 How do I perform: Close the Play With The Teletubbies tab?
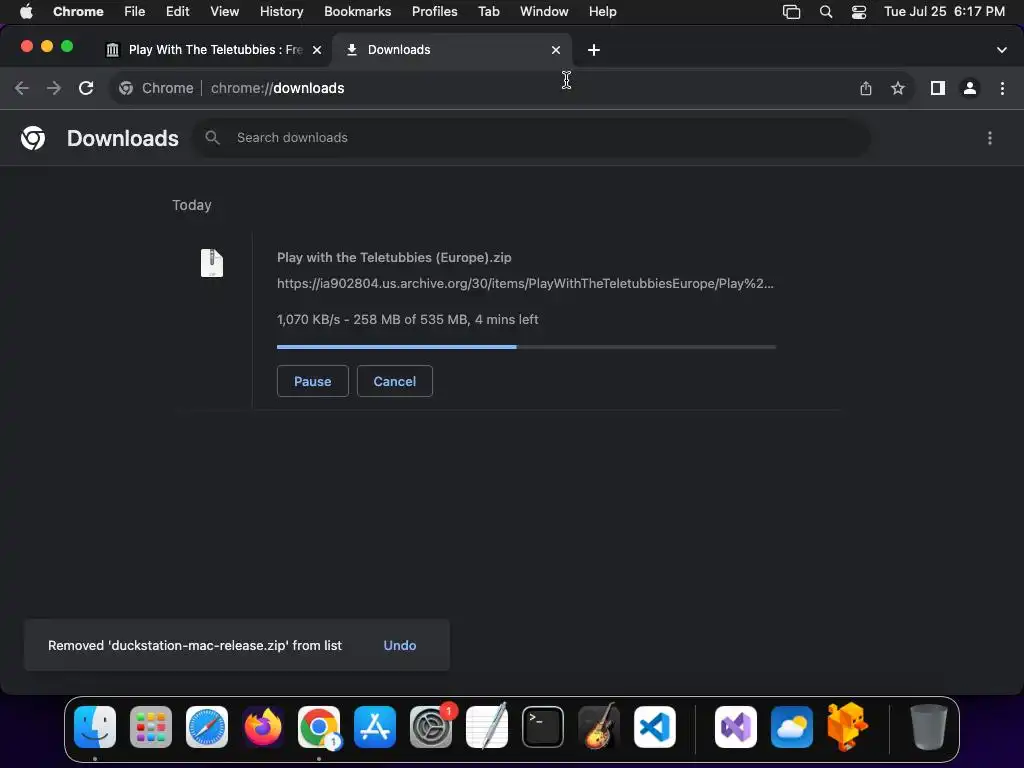[x=317, y=50]
